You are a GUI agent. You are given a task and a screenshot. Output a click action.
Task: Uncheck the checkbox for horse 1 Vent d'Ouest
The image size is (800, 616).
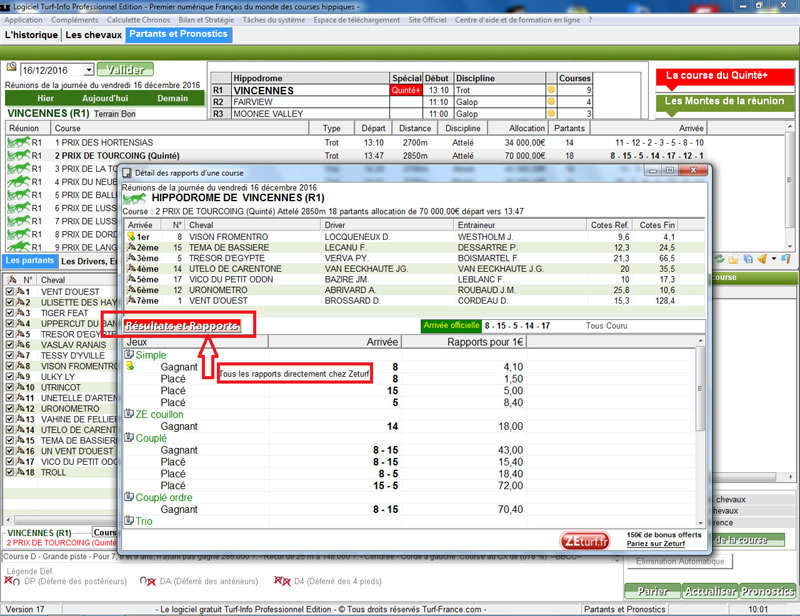pyautogui.click(x=11, y=293)
